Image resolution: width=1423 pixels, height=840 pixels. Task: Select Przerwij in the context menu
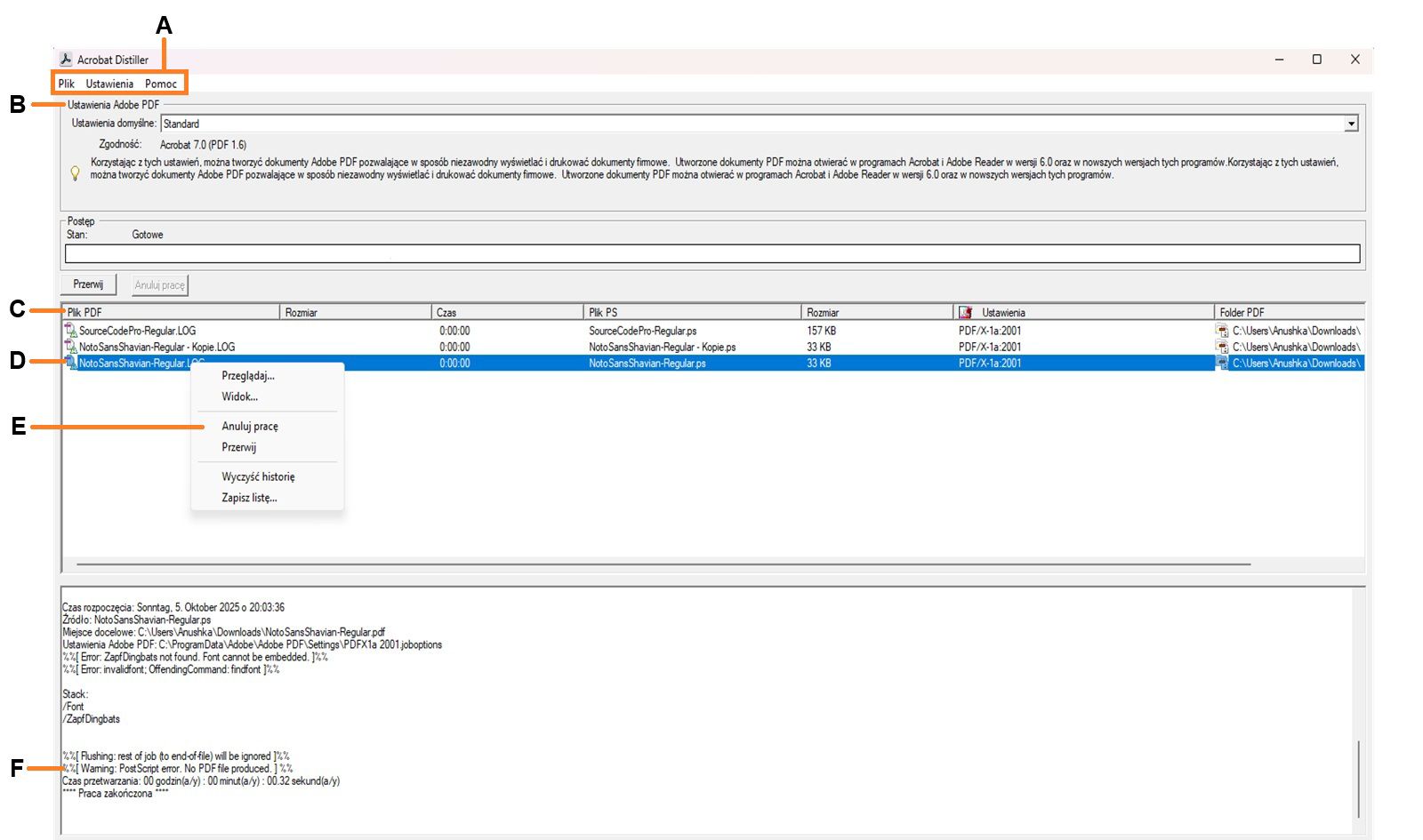pos(268,447)
